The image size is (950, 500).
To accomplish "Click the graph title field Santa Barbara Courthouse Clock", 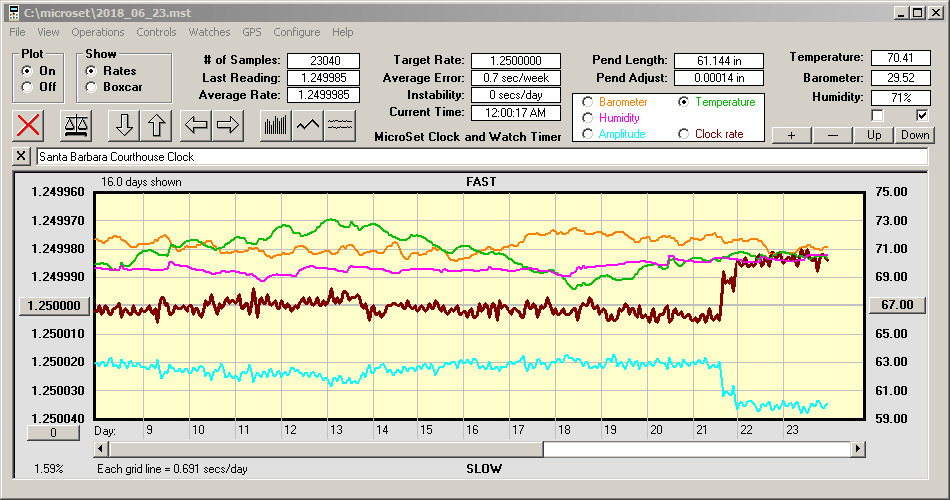I will coord(482,157).
